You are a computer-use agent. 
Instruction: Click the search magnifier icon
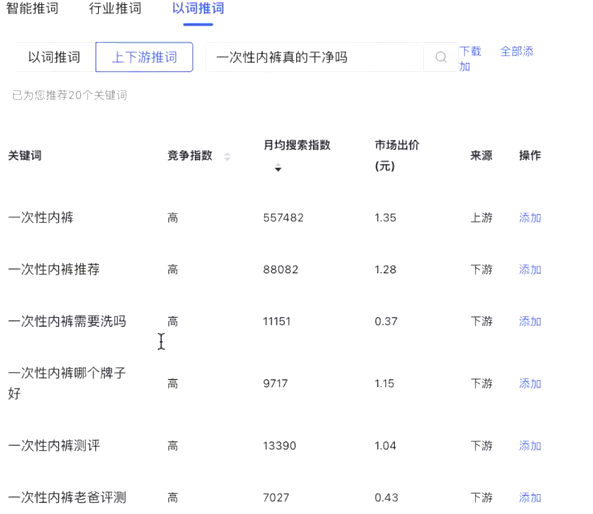[441, 57]
